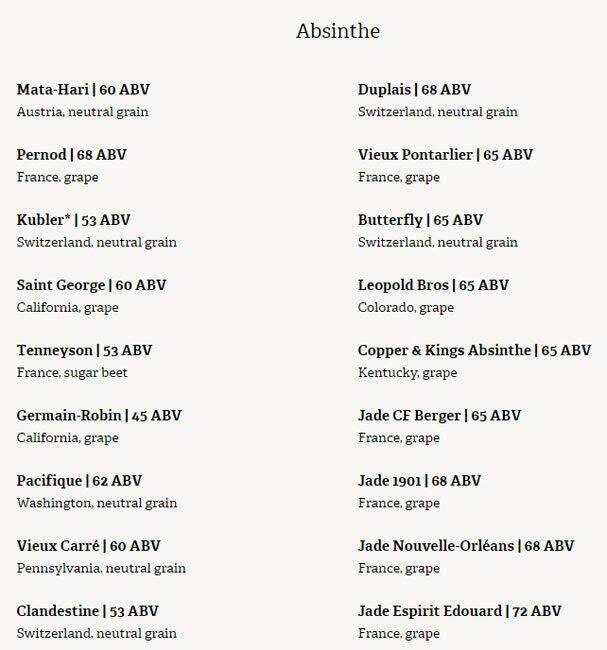This screenshot has width=607, height=650.
Task: Click the Tenneyson 53 ABV entry
Action: point(84,351)
